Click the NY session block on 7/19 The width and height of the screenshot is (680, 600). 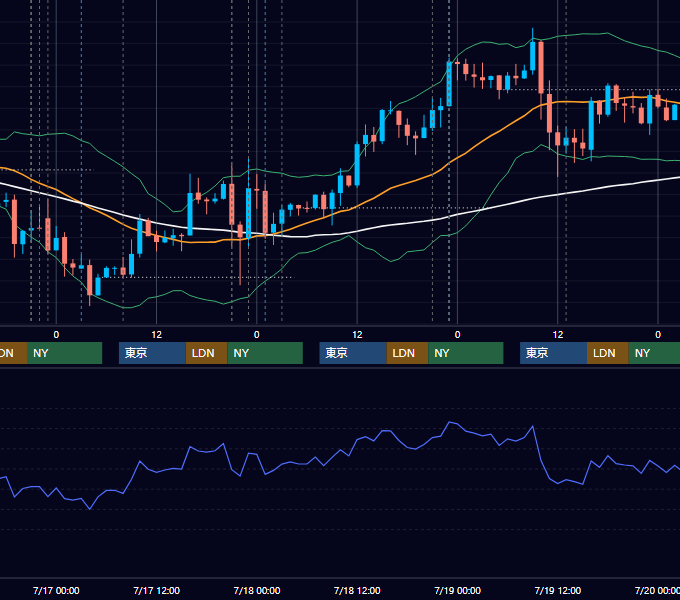tap(654, 353)
